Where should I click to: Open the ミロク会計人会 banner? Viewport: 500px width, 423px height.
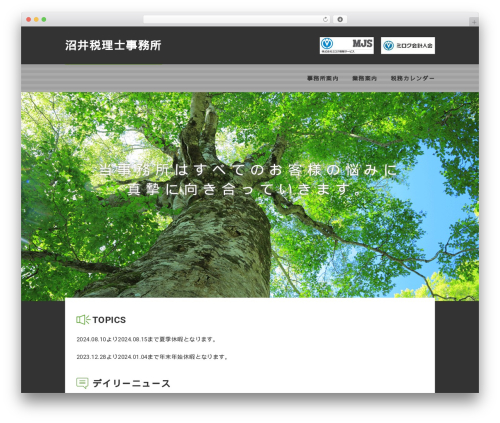[408, 45]
